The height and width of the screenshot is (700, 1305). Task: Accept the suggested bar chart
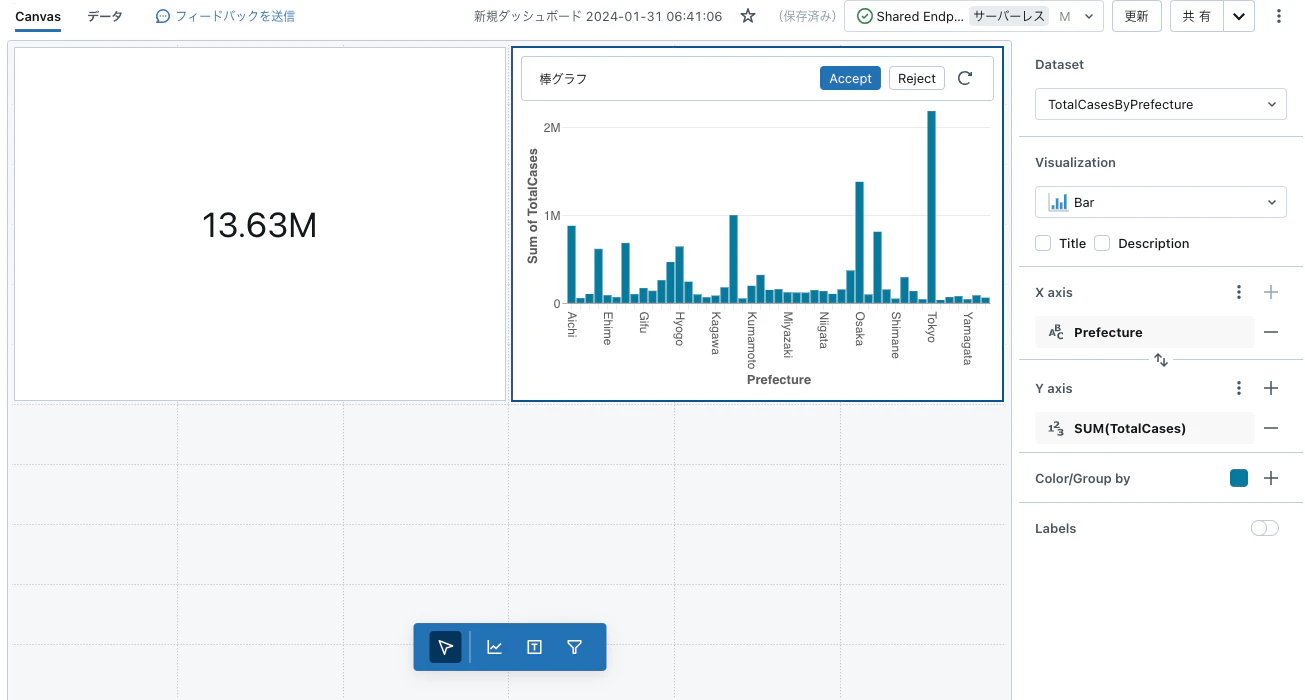tap(850, 78)
